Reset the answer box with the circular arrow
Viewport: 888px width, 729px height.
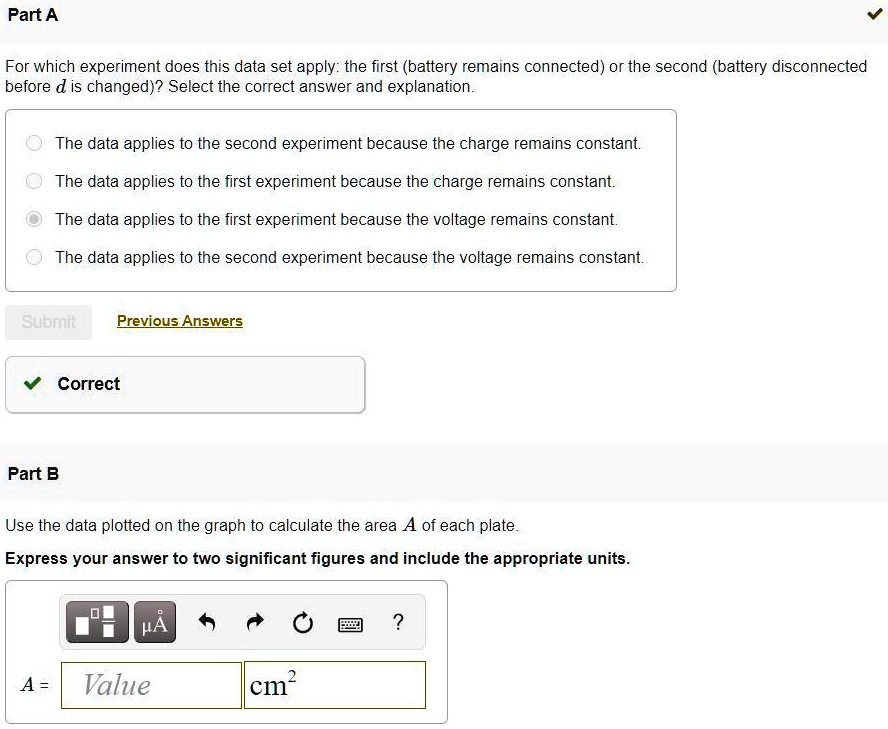click(303, 623)
